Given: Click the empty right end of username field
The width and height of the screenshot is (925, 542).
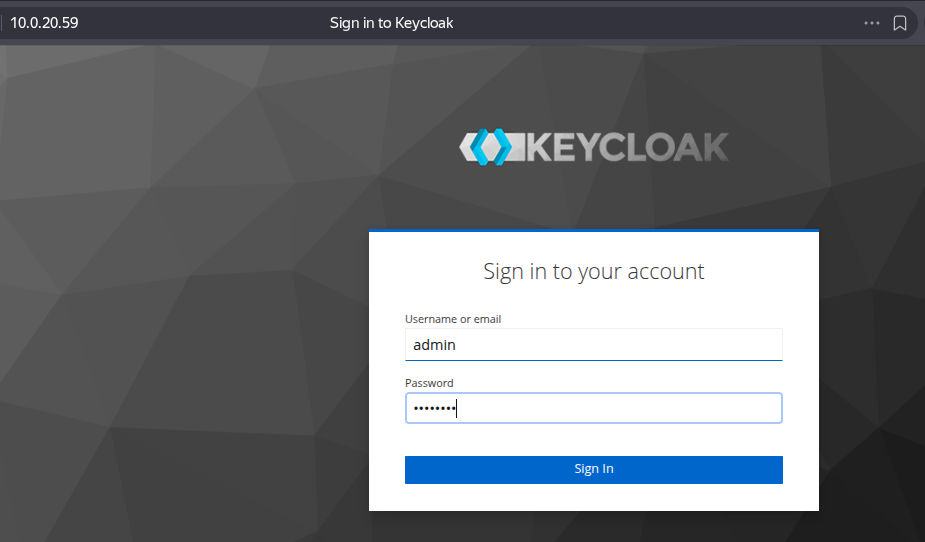Looking at the screenshot, I should pos(740,345).
